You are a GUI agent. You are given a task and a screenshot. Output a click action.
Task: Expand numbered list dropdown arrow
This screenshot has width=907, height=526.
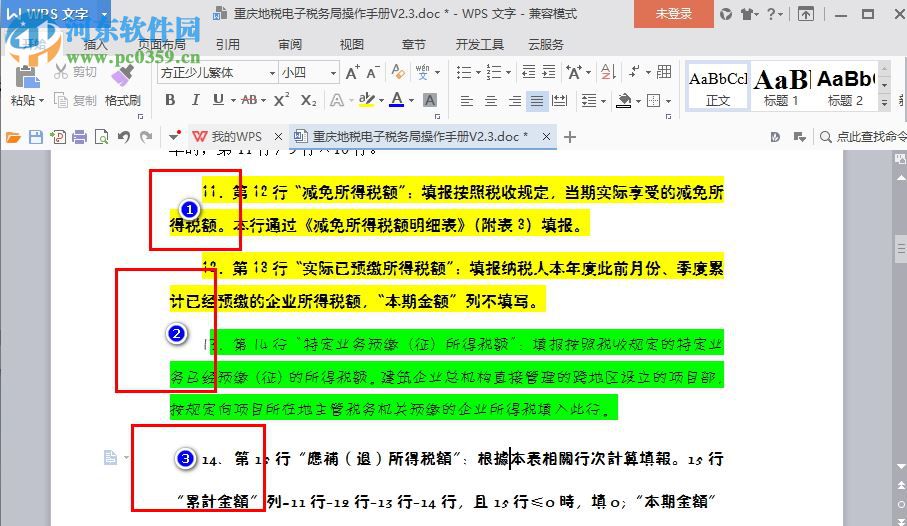(508, 72)
